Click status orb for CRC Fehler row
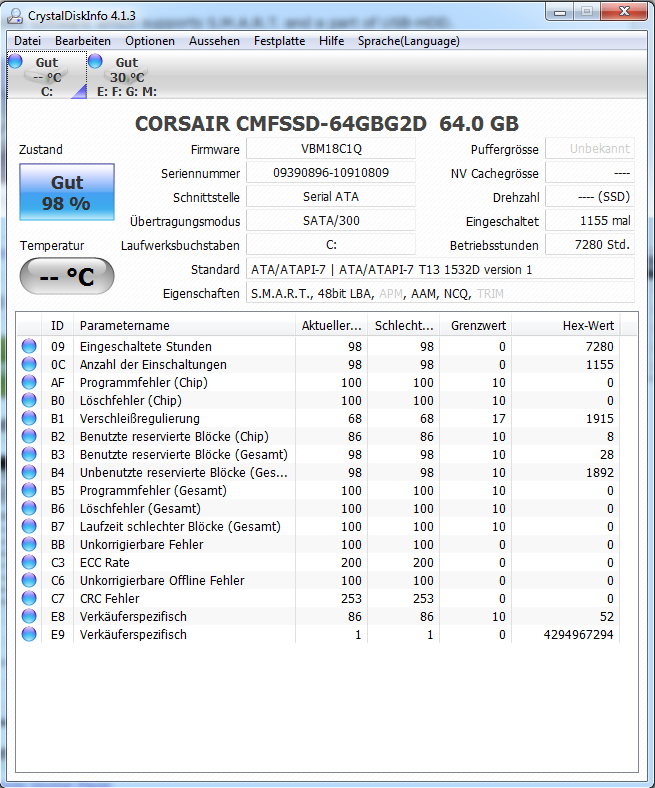Viewport: 655px width, 788px height. pyautogui.click(x=29, y=599)
